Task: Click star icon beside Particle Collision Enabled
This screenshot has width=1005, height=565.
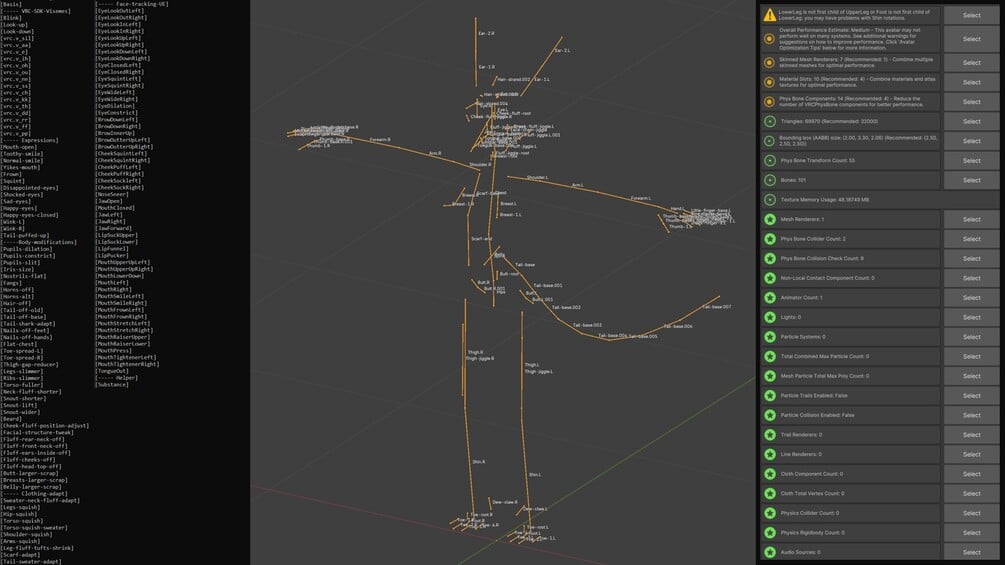Action: tap(770, 415)
